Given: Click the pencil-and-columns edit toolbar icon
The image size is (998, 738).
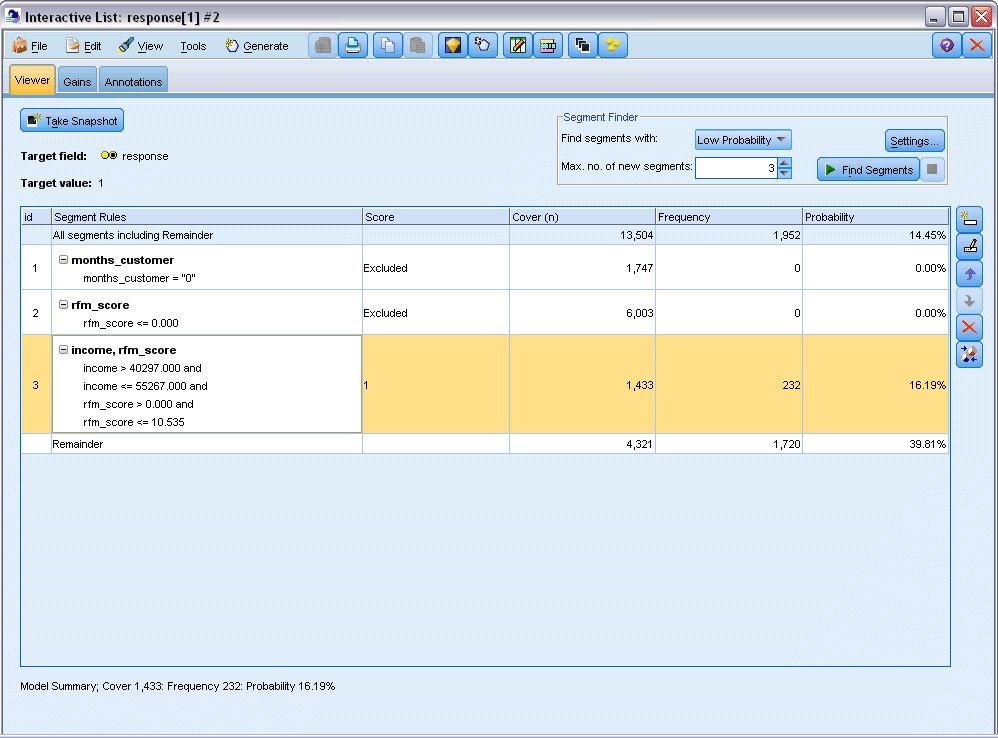Looking at the screenshot, I should 517,45.
